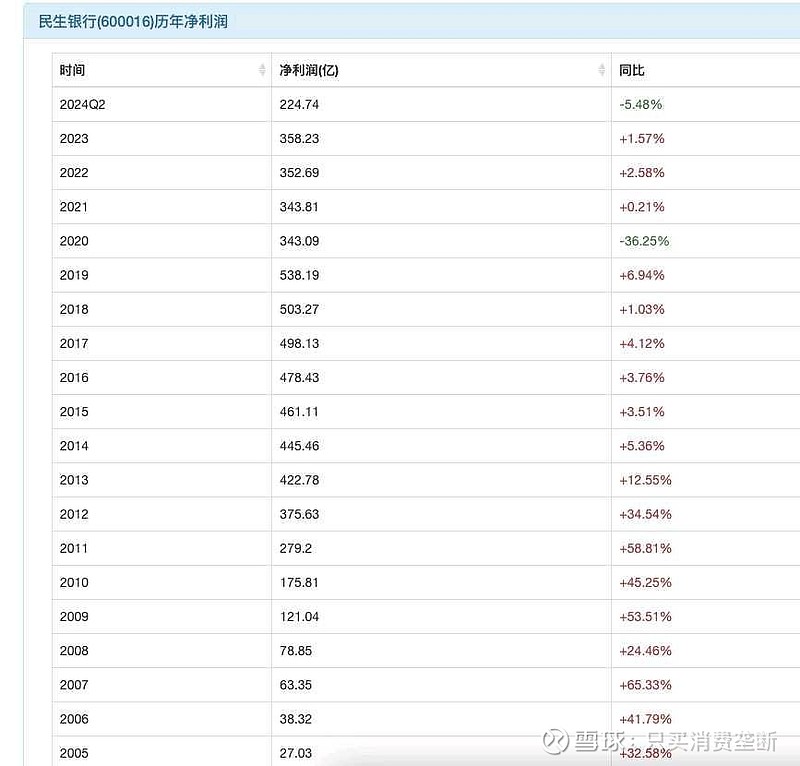Select year-over-year value +45.25%
Viewport: 800px width, 766px height.
click(645, 583)
